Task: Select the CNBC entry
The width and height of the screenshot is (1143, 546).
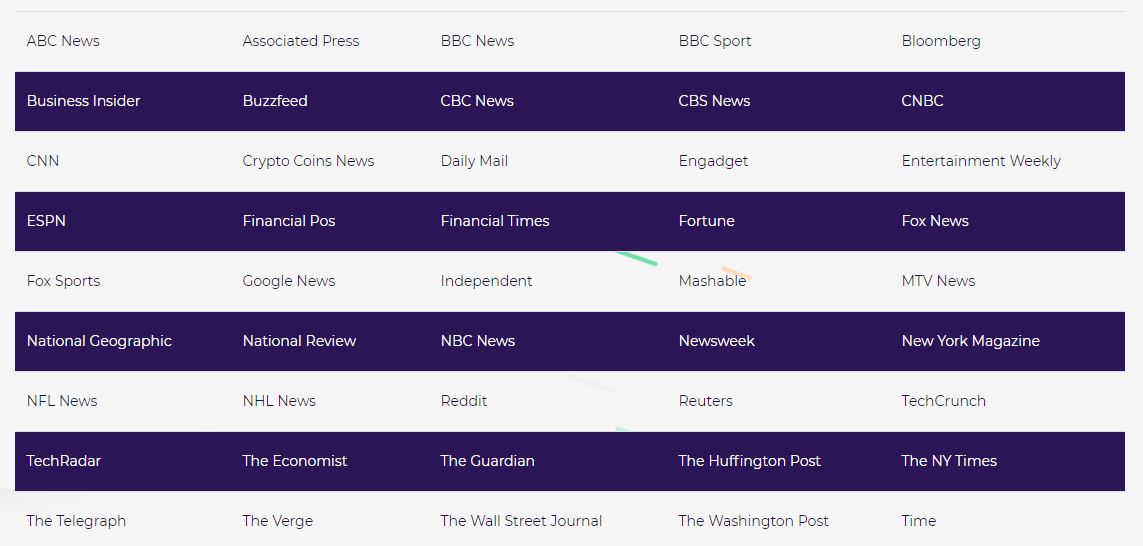Action: [x=922, y=101]
